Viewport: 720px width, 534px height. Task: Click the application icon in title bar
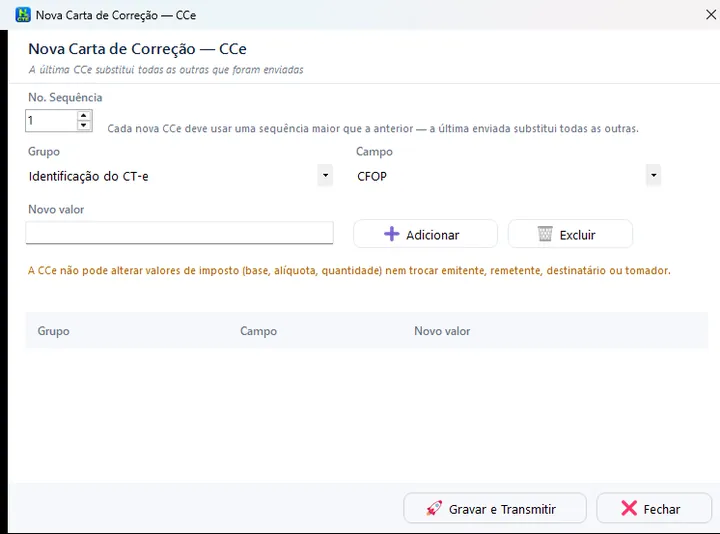coord(23,15)
